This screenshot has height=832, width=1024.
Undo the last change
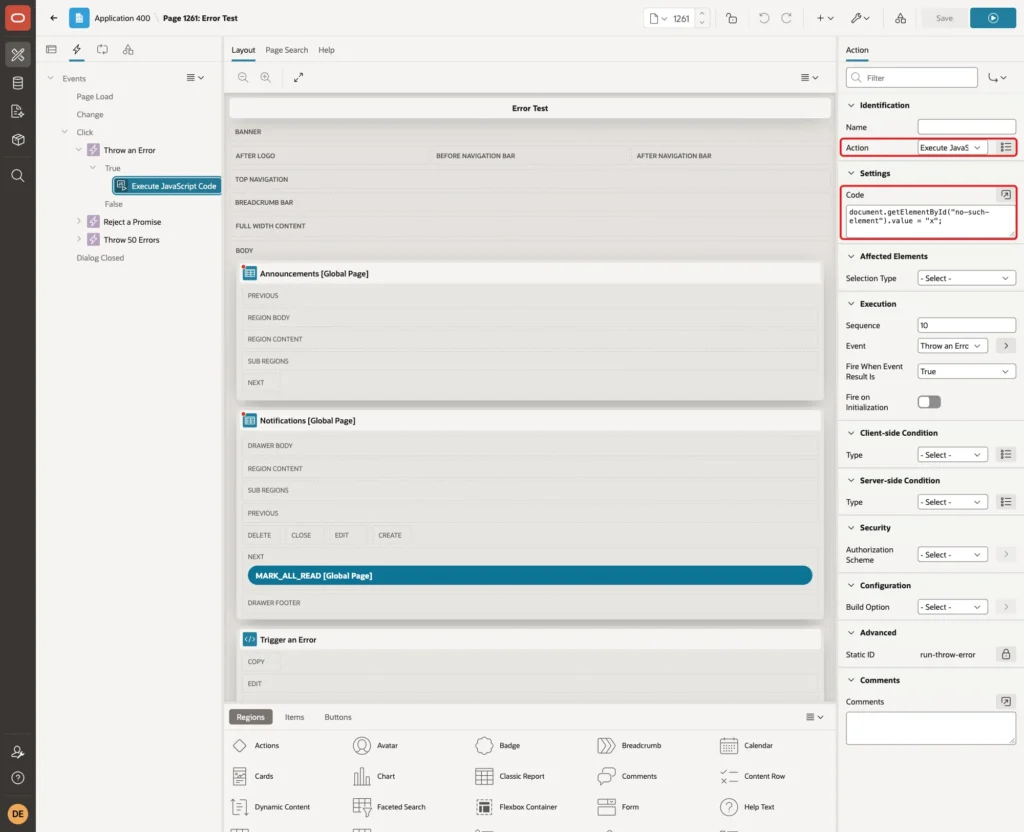pyautogui.click(x=763, y=18)
